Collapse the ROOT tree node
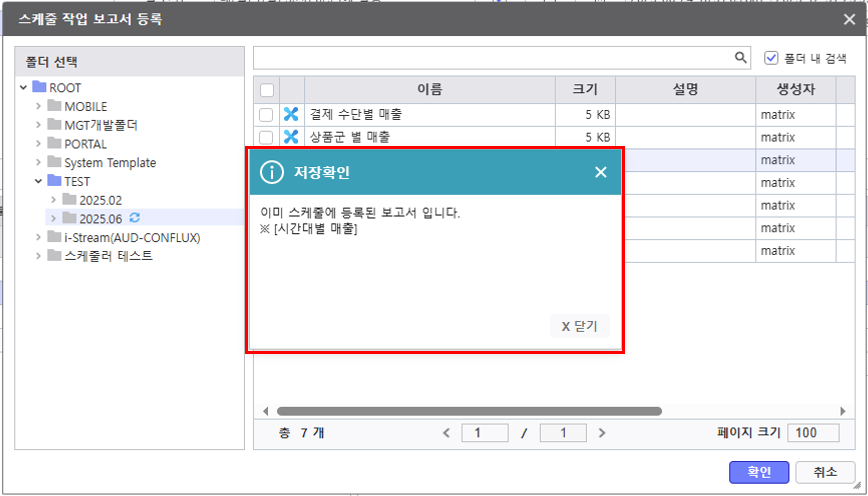The width and height of the screenshot is (868, 496). [23, 87]
